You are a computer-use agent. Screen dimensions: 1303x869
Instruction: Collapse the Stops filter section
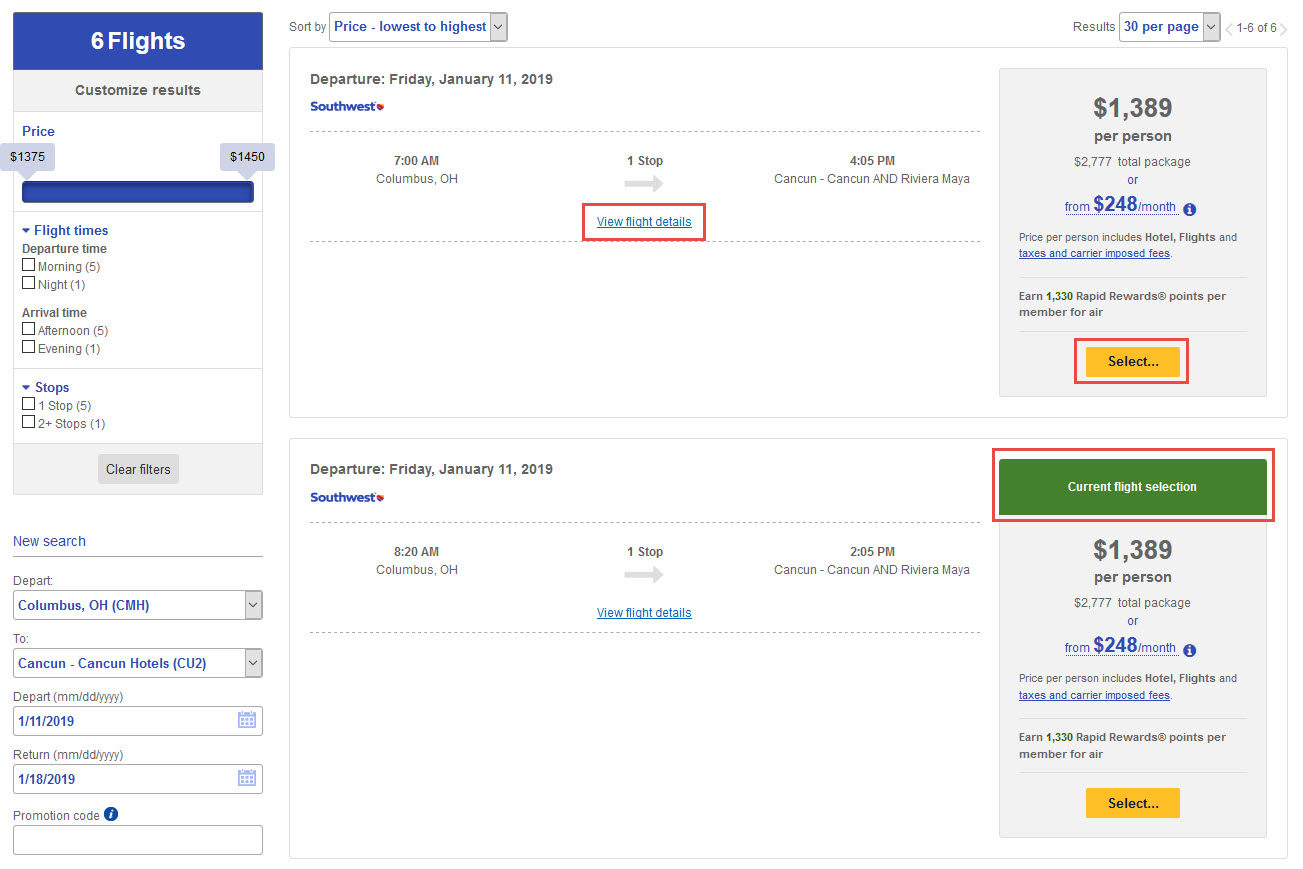click(x=46, y=387)
